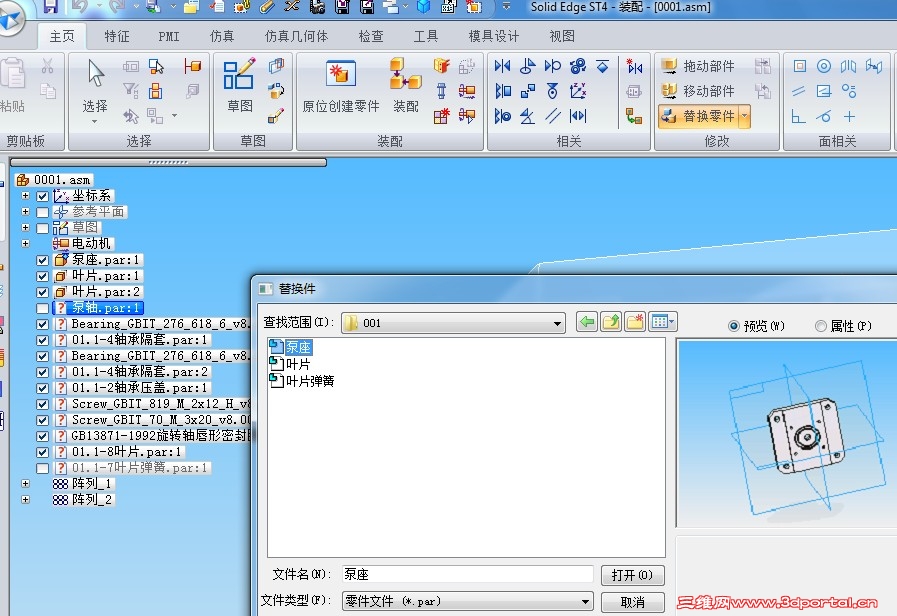Click the Open (打开) button
The width and height of the screenshot is (897, 616).
(x=632, y=575)
